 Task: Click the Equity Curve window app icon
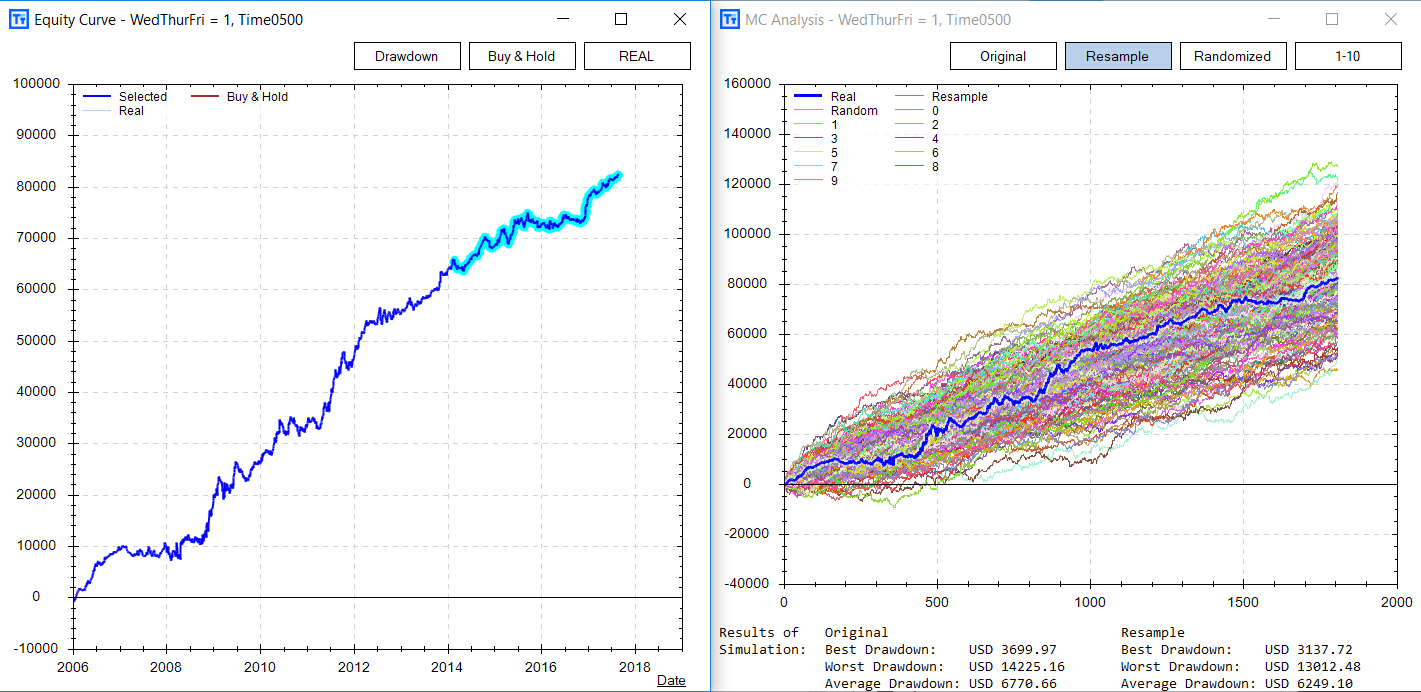18,20
